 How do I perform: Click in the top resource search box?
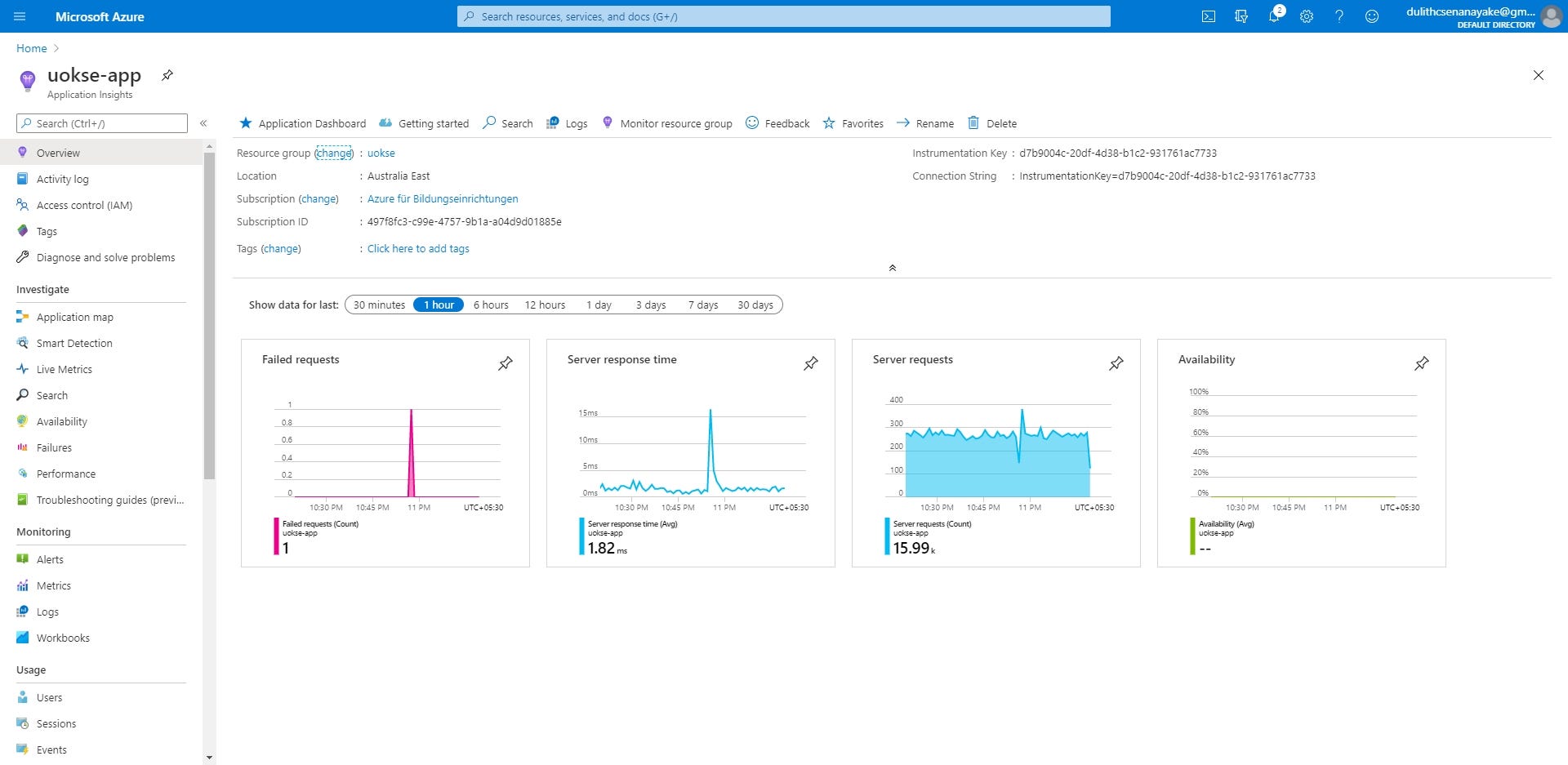tap(784, 16)
